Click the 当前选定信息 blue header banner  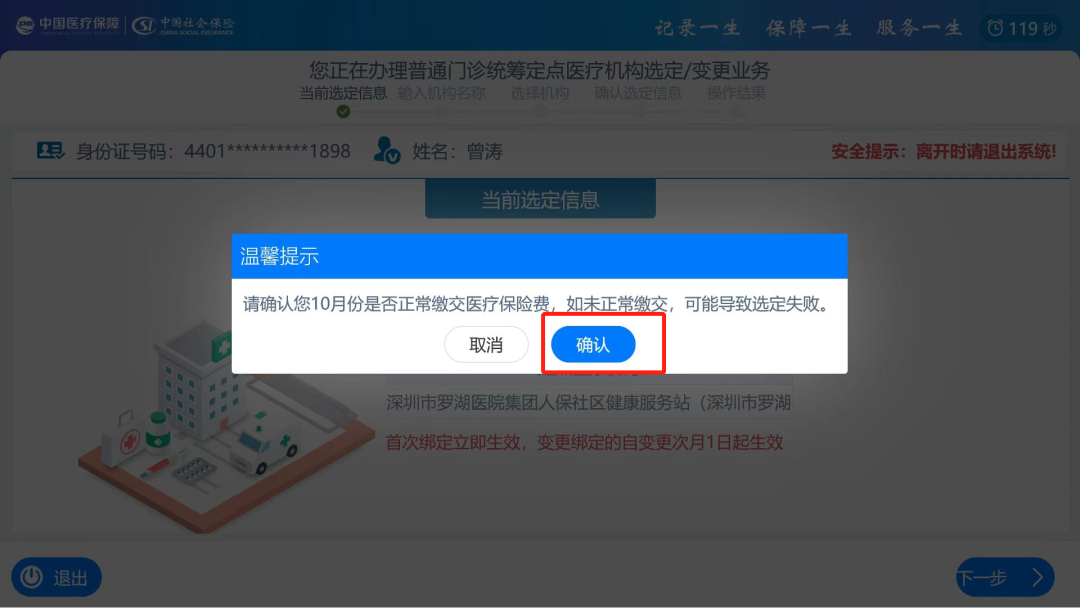click(x=540, y=199)
